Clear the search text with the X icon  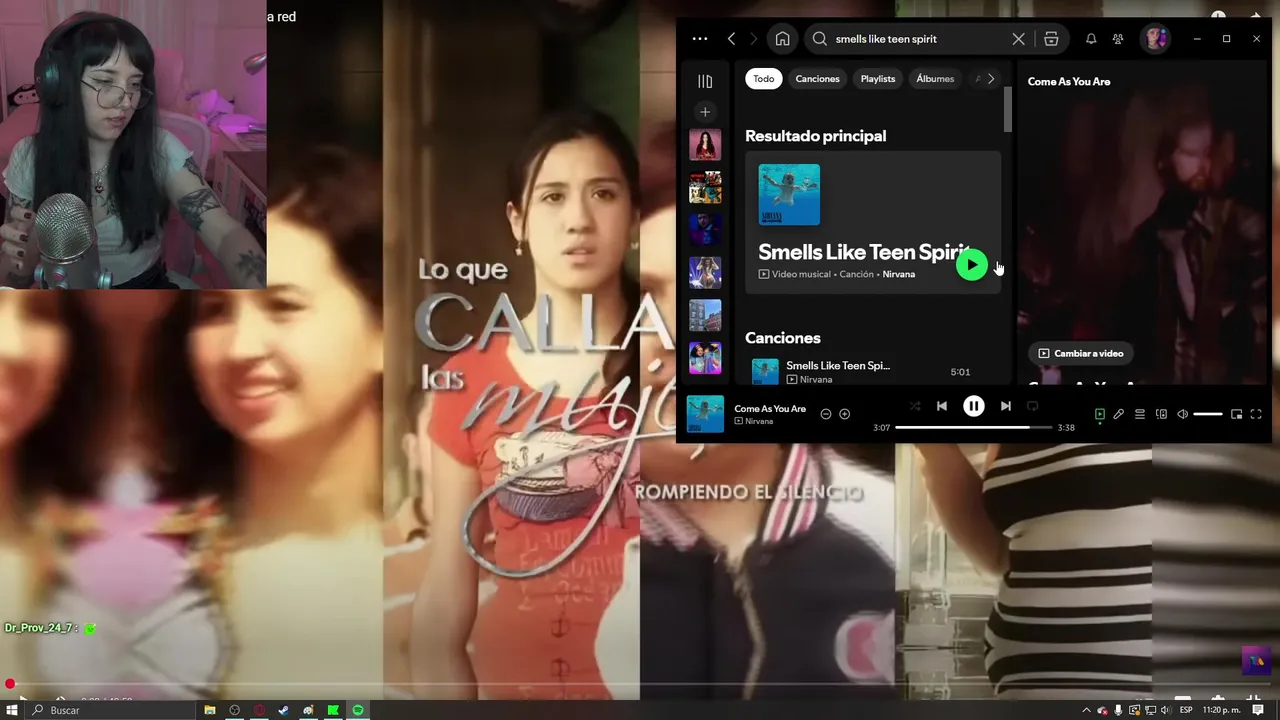pos(1018,39)
